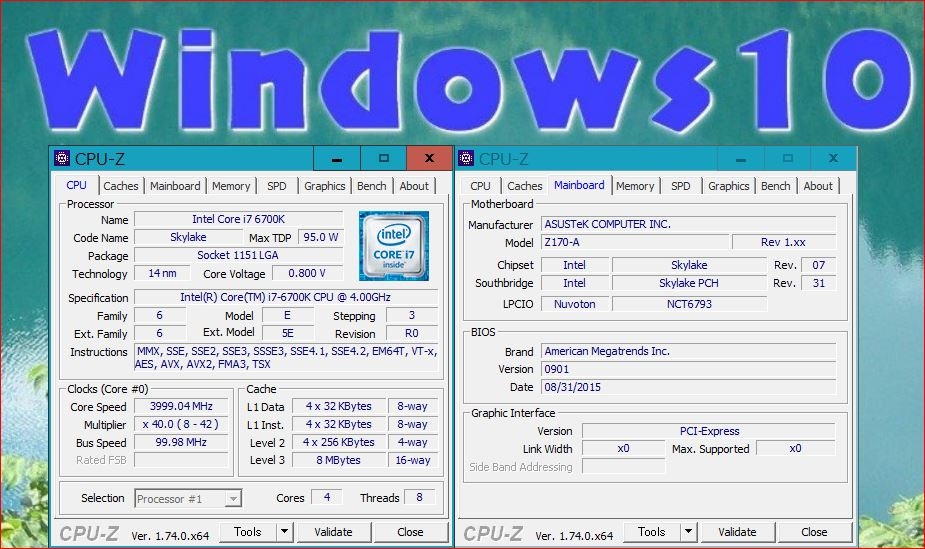The width and height of the screenshot is (925, 549).
Task: Click the Threads count value 8
Action: [419, 497]
